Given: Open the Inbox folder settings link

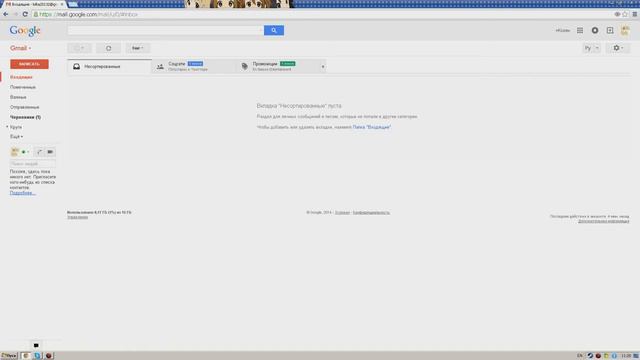Looking at the screenshot, I should [372, 127].
